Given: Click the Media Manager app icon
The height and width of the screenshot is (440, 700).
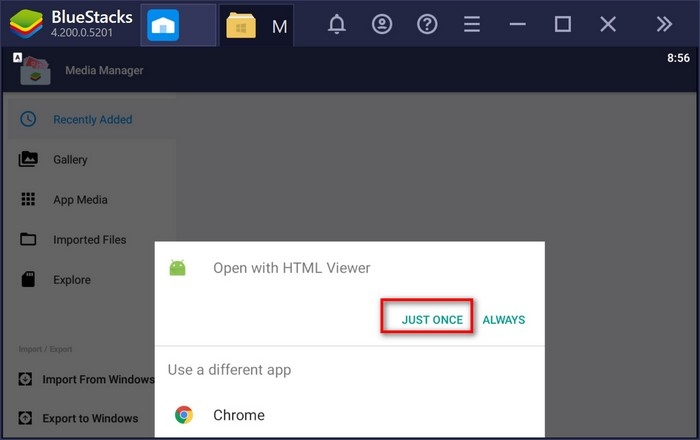Looking at the screenshot, I should point(35,70).
